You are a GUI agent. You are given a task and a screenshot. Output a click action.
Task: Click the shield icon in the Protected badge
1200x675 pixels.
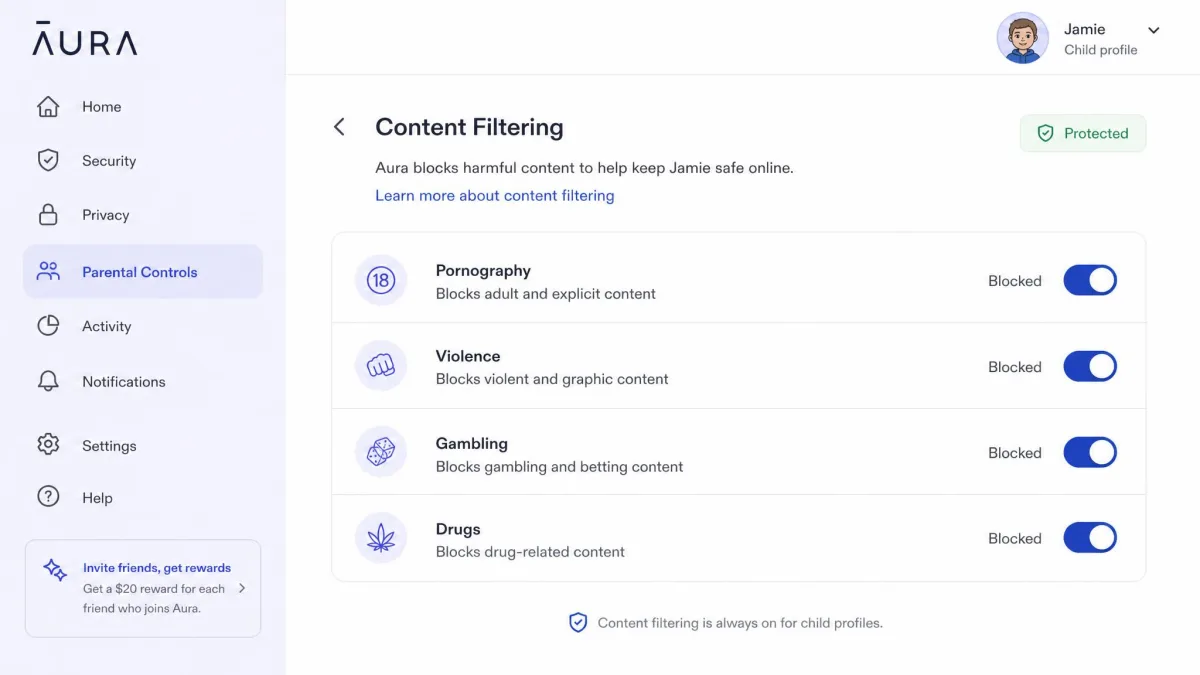coord(1045,133)
